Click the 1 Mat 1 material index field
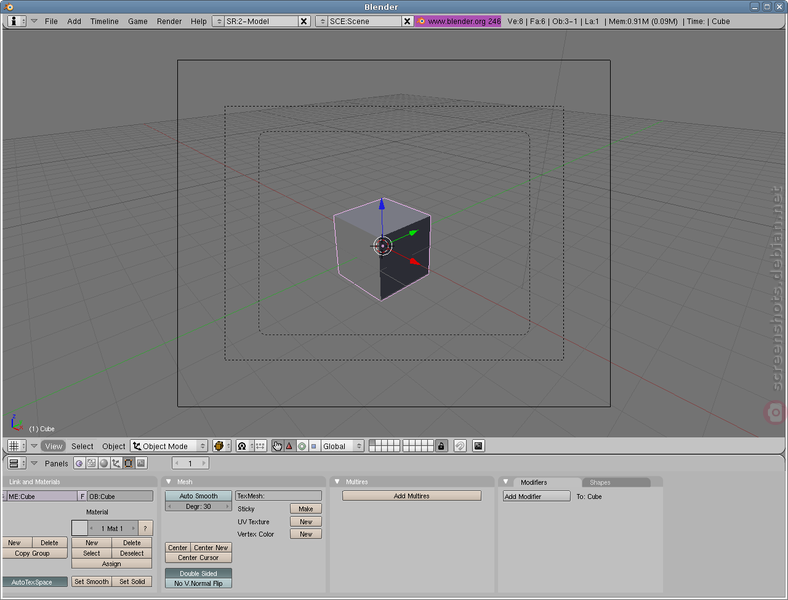The image size is (788, 600). point(113,528)
